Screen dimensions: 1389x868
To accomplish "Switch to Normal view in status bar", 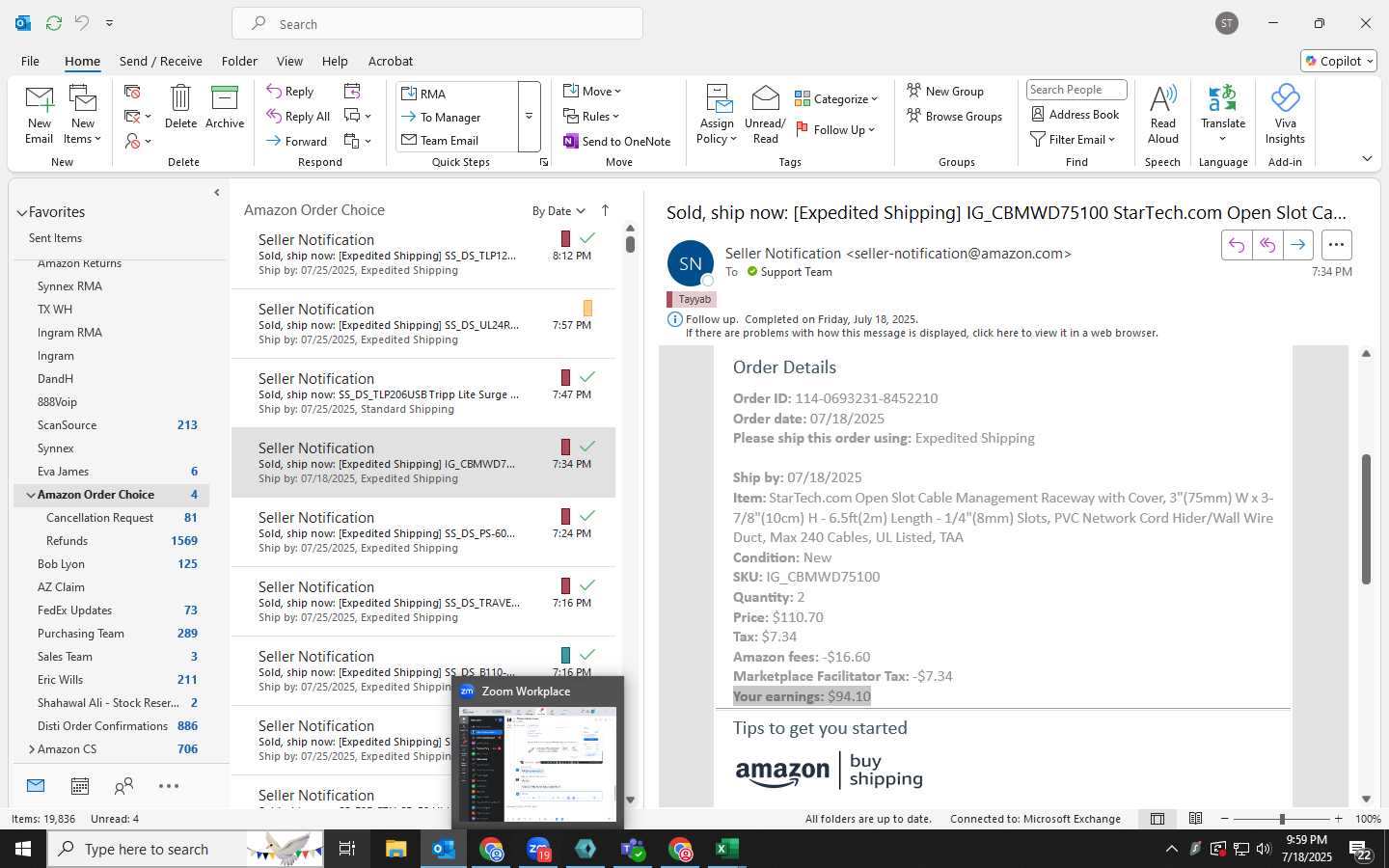I will click(1157, 819).
